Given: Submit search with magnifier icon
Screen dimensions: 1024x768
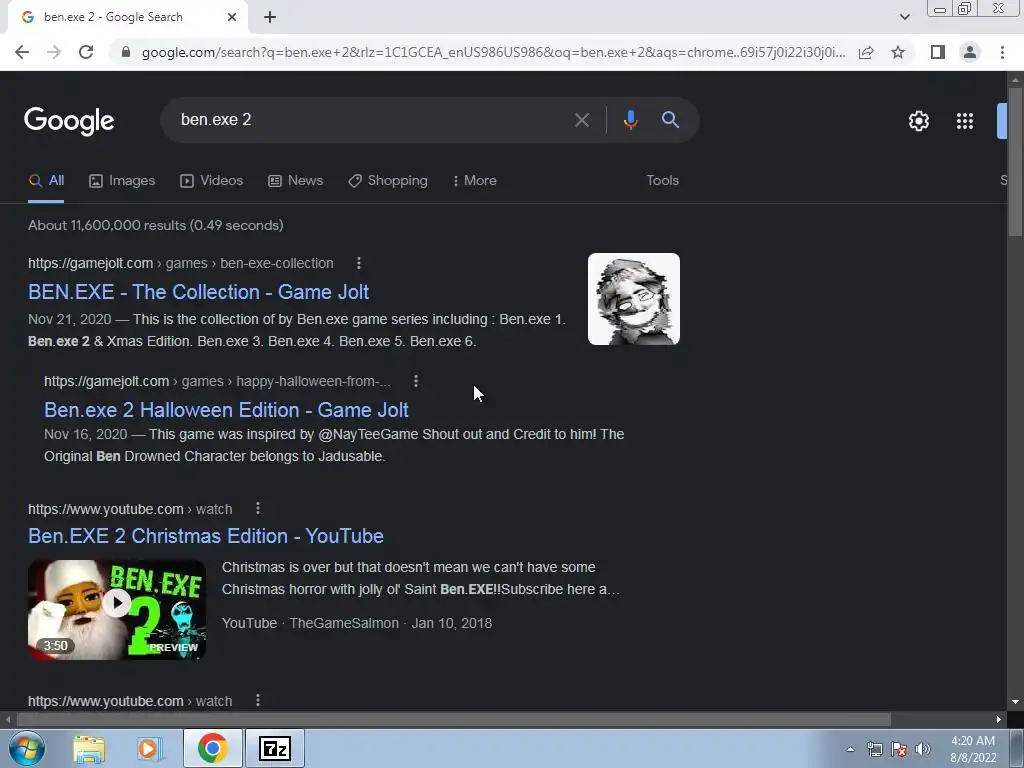Looking at the screenshot, I should point(670,120).
